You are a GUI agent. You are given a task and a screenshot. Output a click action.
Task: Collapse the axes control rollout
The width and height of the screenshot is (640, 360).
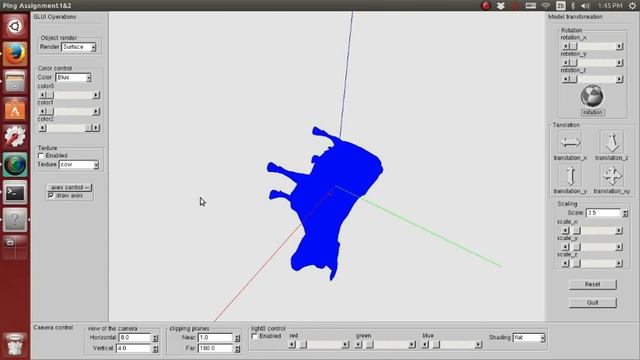(69, 187)
